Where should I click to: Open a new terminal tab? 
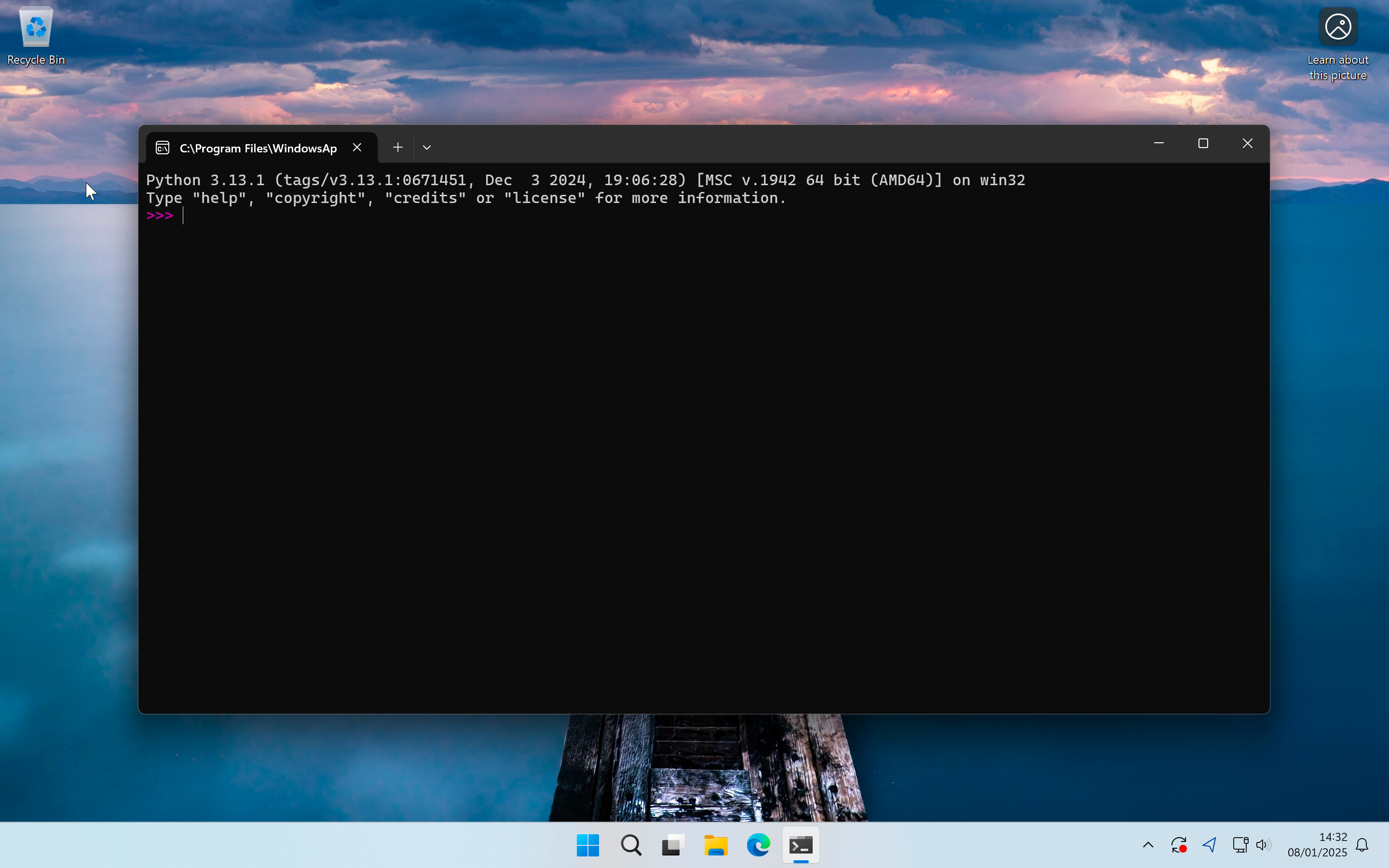point(397,147)
